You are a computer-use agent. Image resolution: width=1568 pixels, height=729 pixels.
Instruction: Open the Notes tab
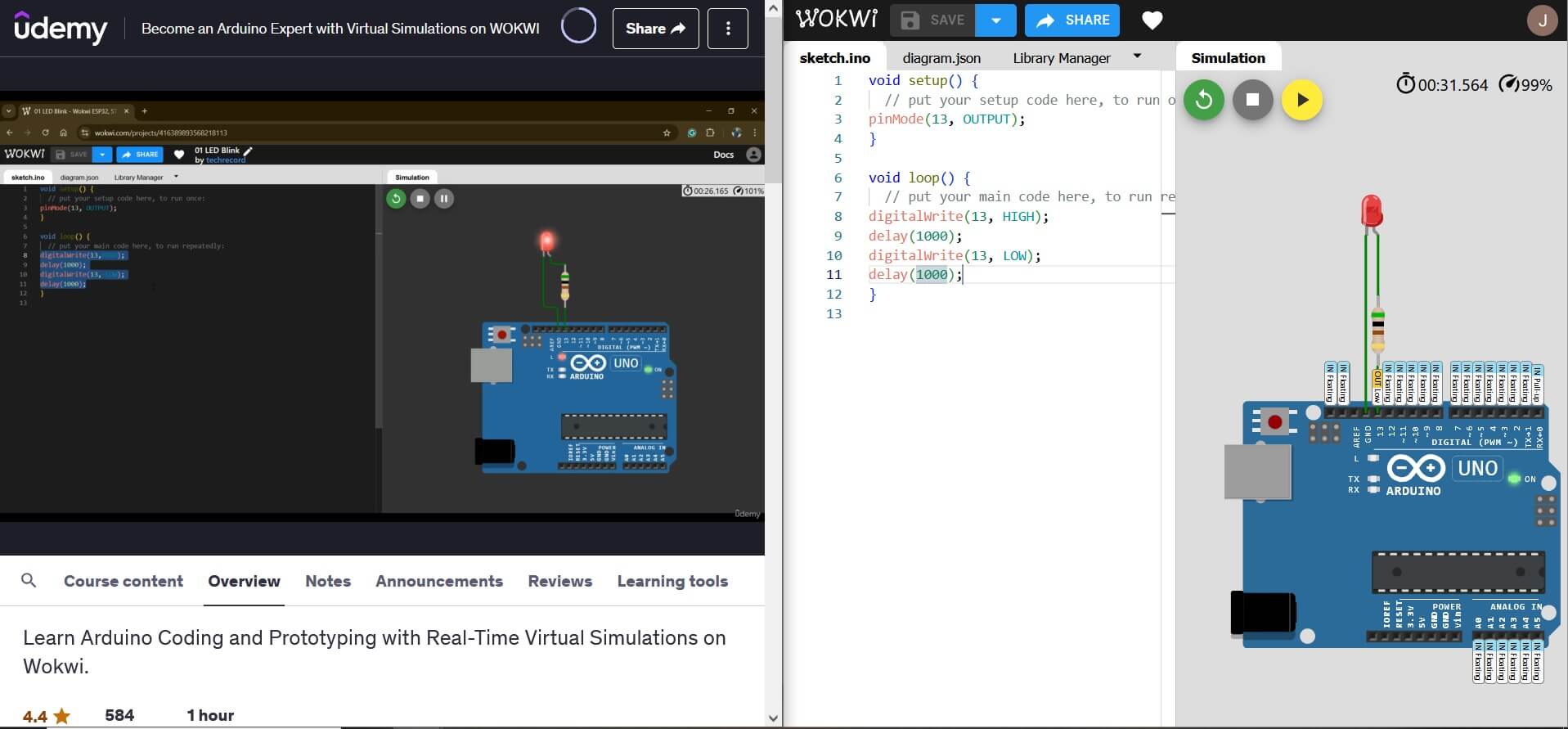click(x=328, y=581)
